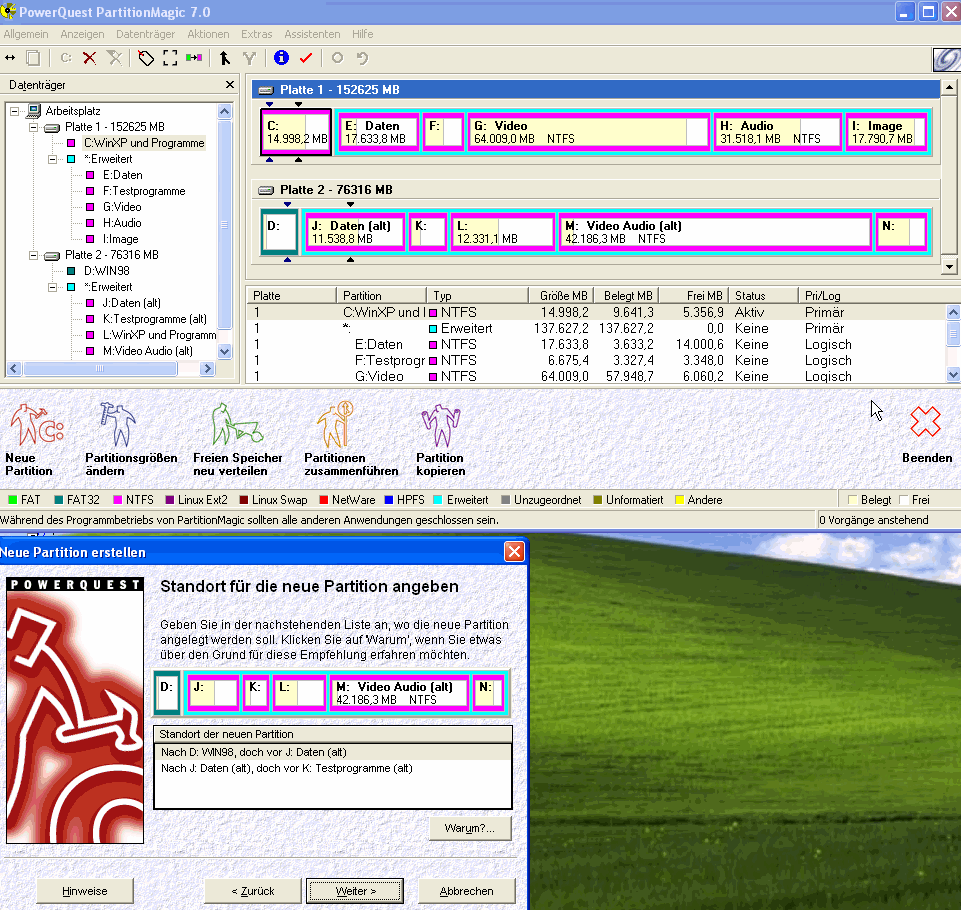The width and height of the screenshot is (961, 910).
Task: Click the Größe MB column header
Action: click(563, 296)
